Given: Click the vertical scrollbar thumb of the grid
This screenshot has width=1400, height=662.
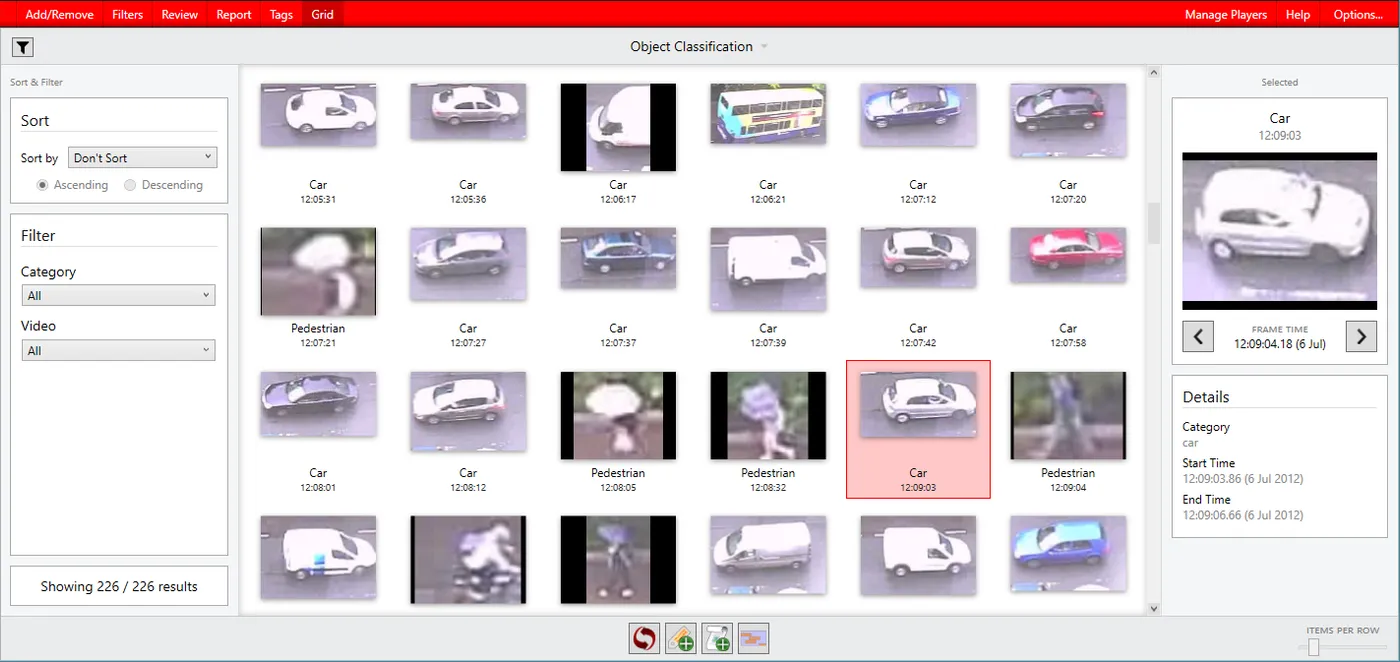Looking at the screenshot, I should click(1153, 223).
